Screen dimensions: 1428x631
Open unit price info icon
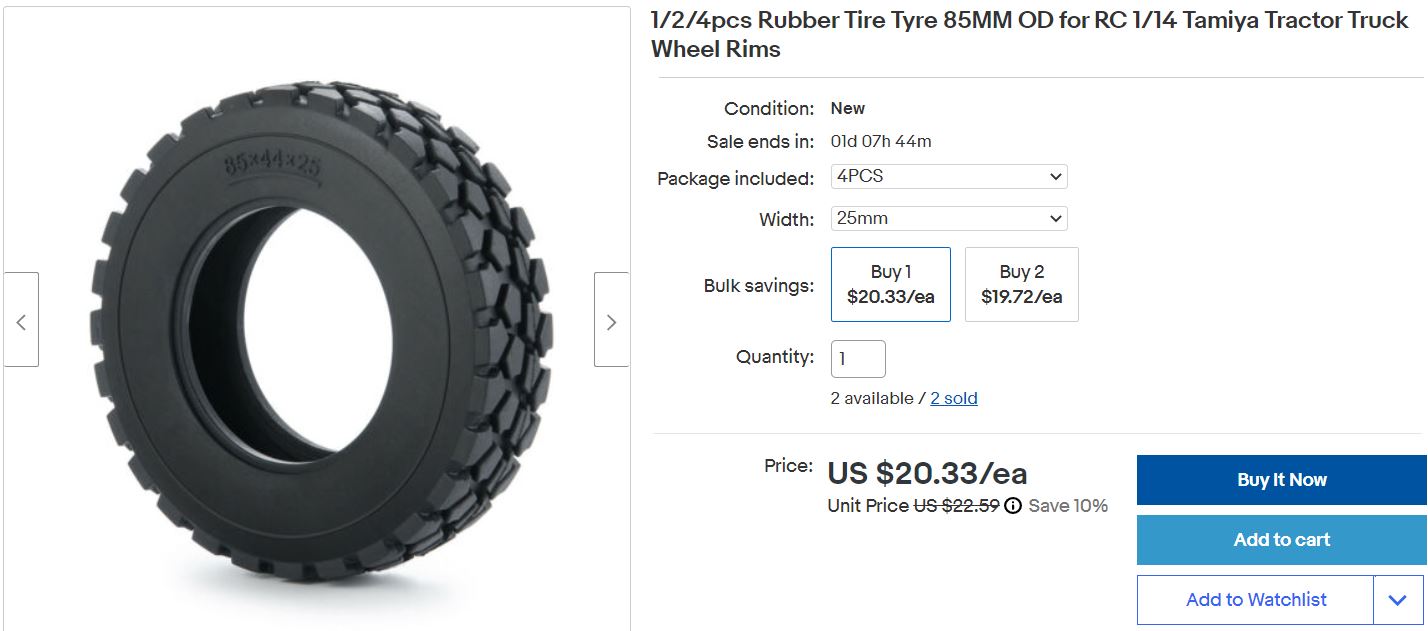click(1012, 506)
